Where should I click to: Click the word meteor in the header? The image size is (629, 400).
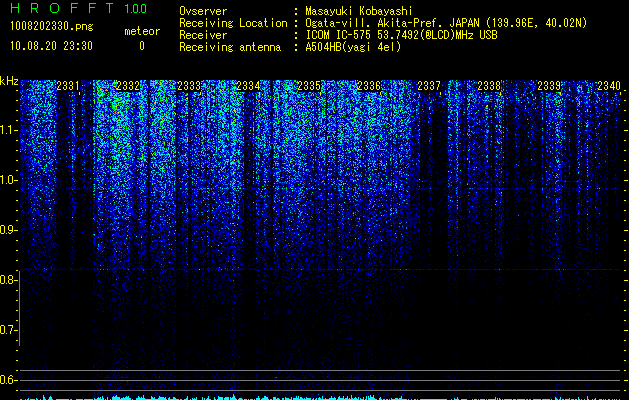pyautogui.click(x=142, y=31)
